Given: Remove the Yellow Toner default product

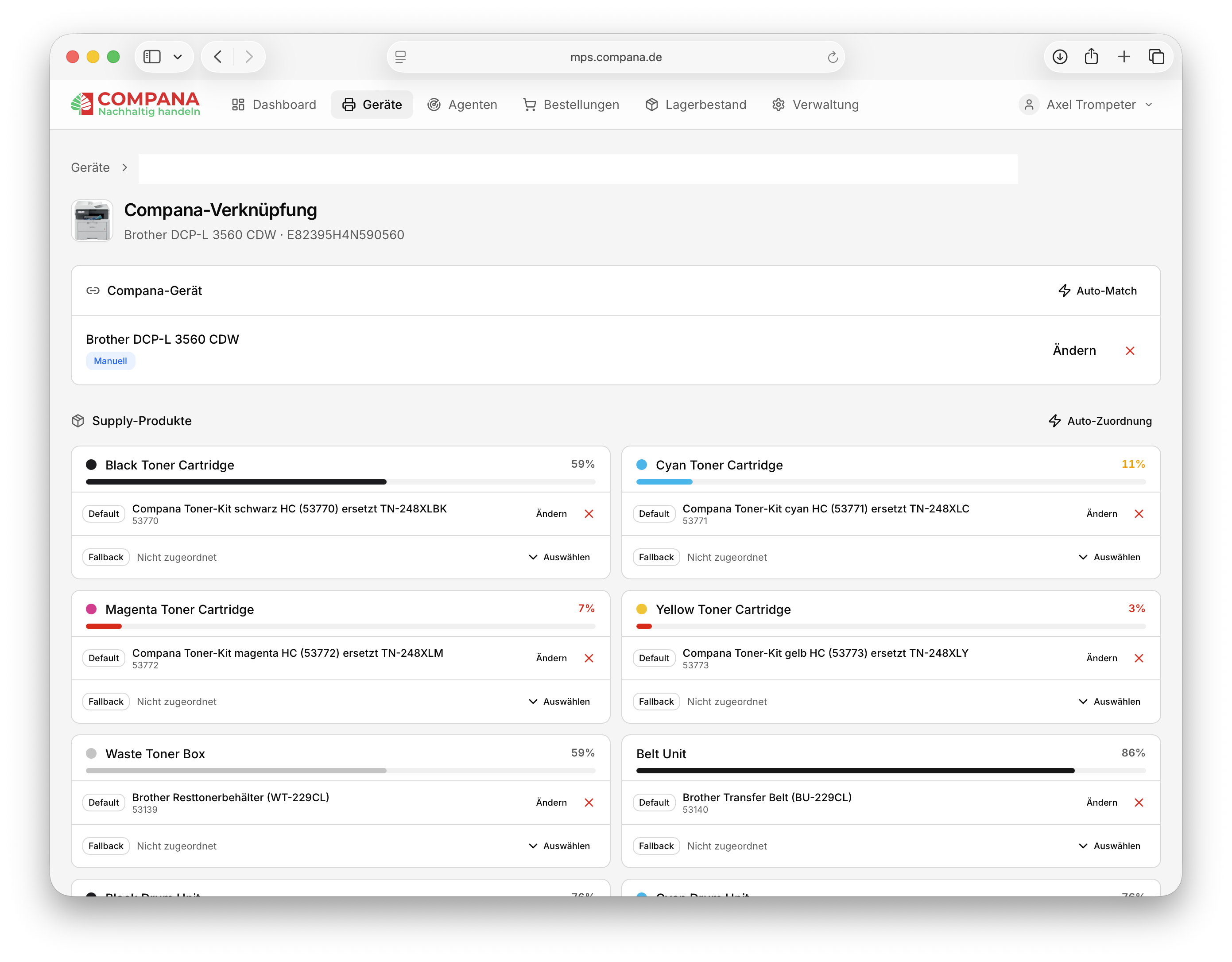Looking at the screenshot, I should point(1139,658).
